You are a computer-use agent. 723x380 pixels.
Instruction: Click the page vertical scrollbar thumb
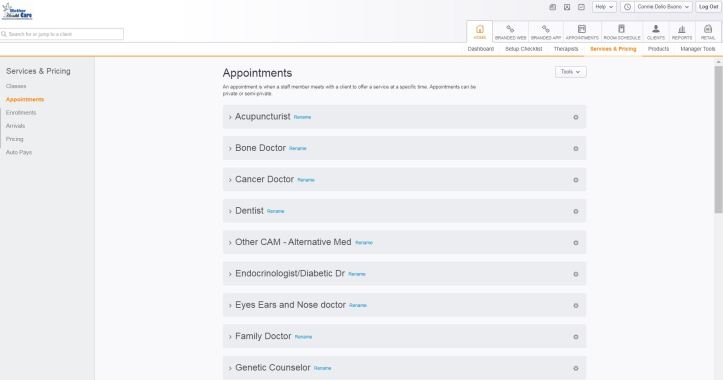718,139
